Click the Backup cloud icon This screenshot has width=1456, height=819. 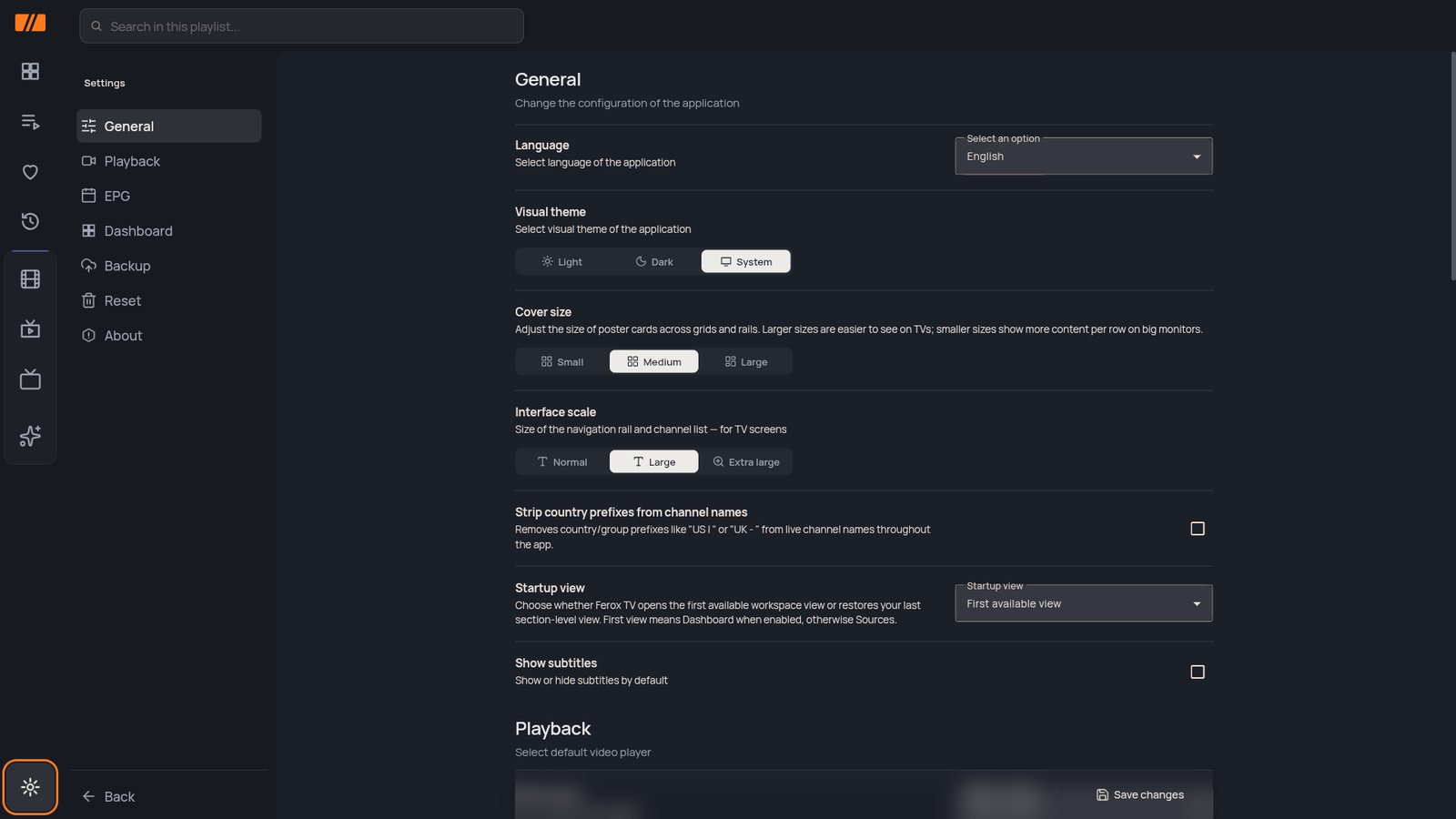coord(88,266)
